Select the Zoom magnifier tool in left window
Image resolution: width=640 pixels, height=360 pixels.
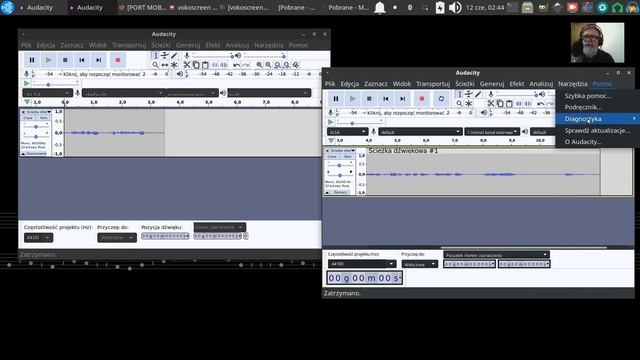pos(156,65)
